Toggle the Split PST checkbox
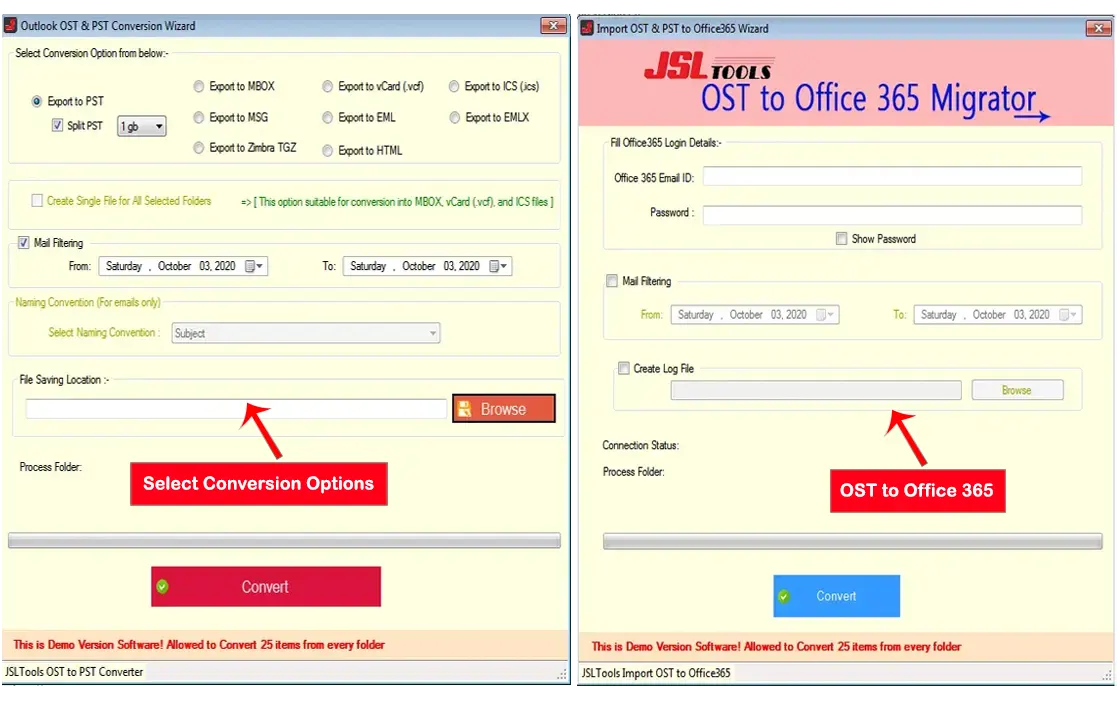This screenshot has width=1120, height=713. point(58,126)
